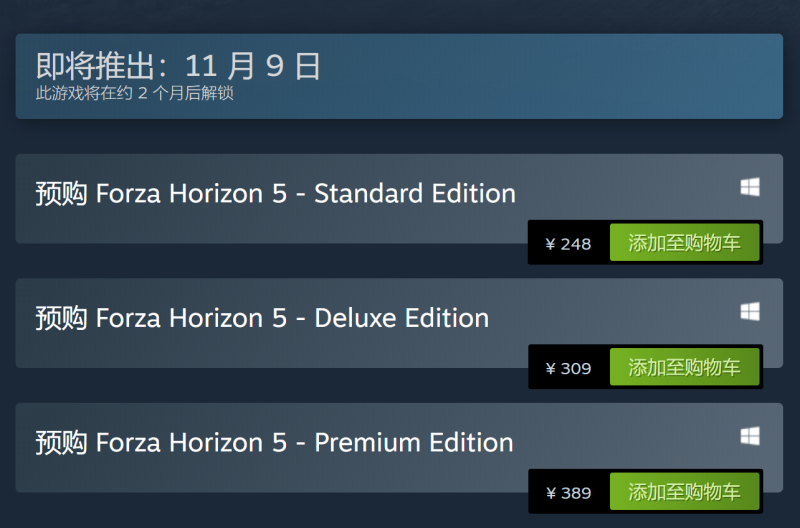Viewport: 800px width, 528px height.
Task: Click the 即将推出 11月9日 release banner
Action: click(x=399, y=77)
